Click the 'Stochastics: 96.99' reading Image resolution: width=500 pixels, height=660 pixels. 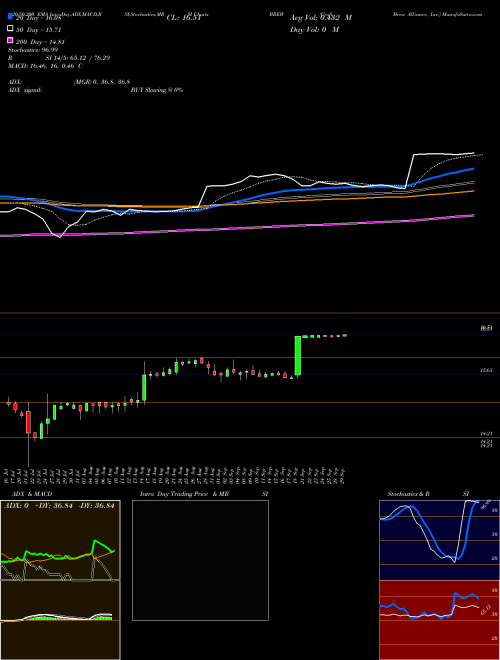[x=33, y=50]
